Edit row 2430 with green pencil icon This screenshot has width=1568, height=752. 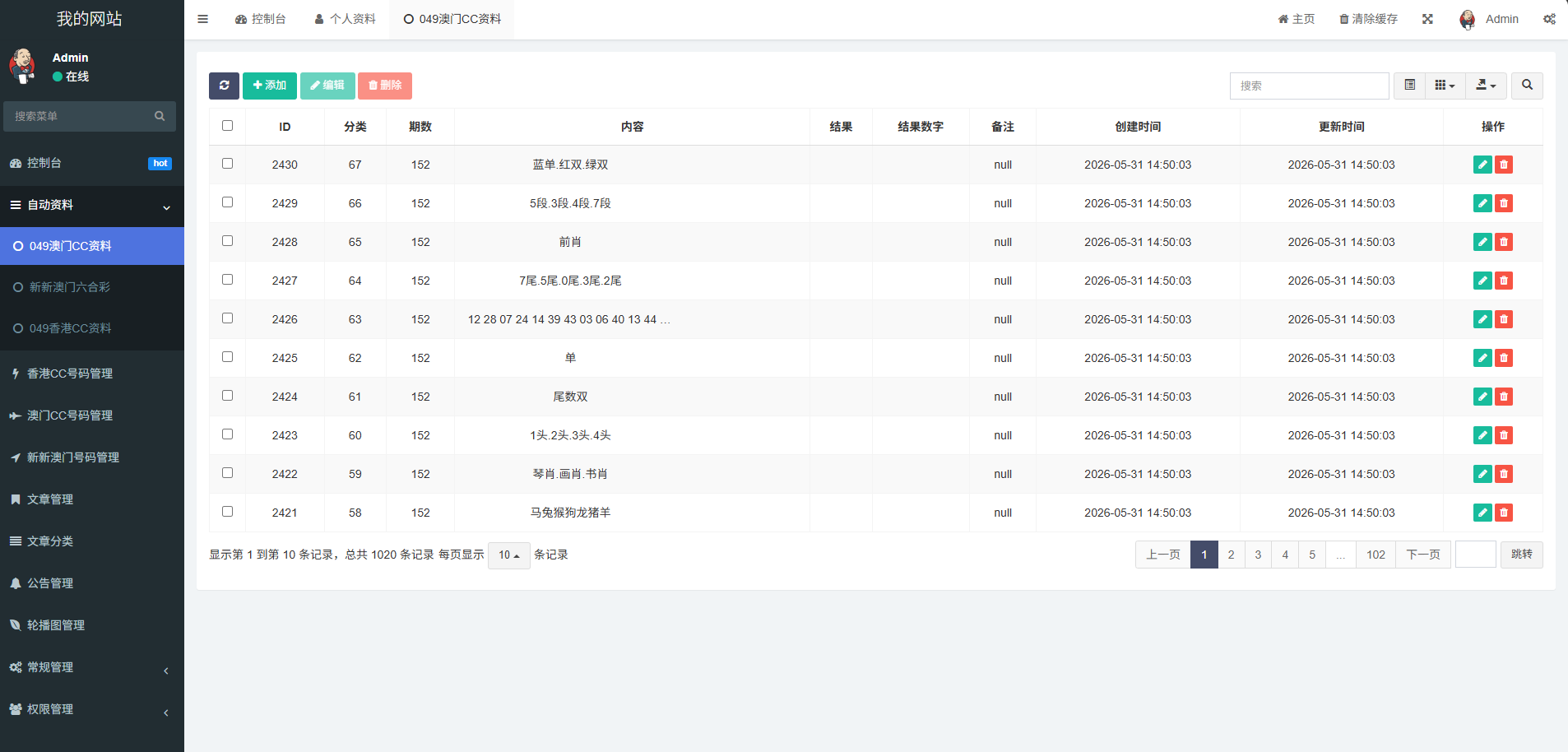click(x=1482, y=165)
